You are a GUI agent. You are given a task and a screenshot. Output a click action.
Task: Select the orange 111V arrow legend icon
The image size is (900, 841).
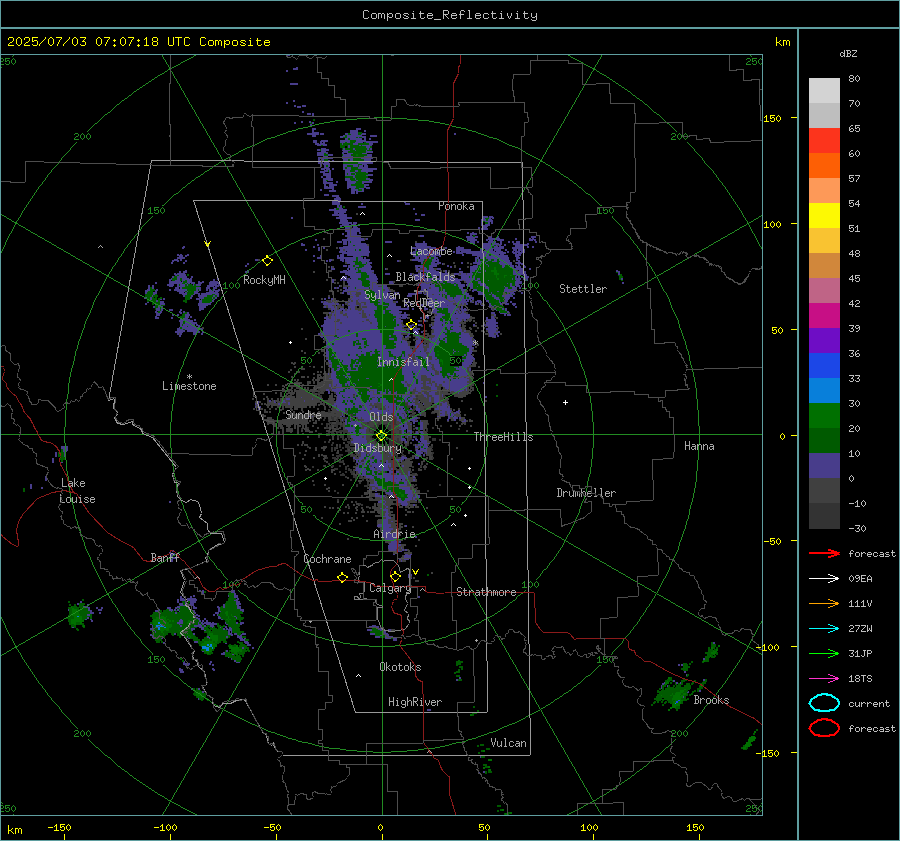coord(824,603)
